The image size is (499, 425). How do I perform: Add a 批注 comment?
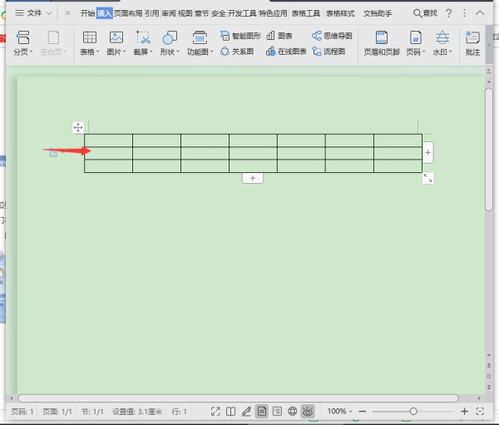pos(472,43)
